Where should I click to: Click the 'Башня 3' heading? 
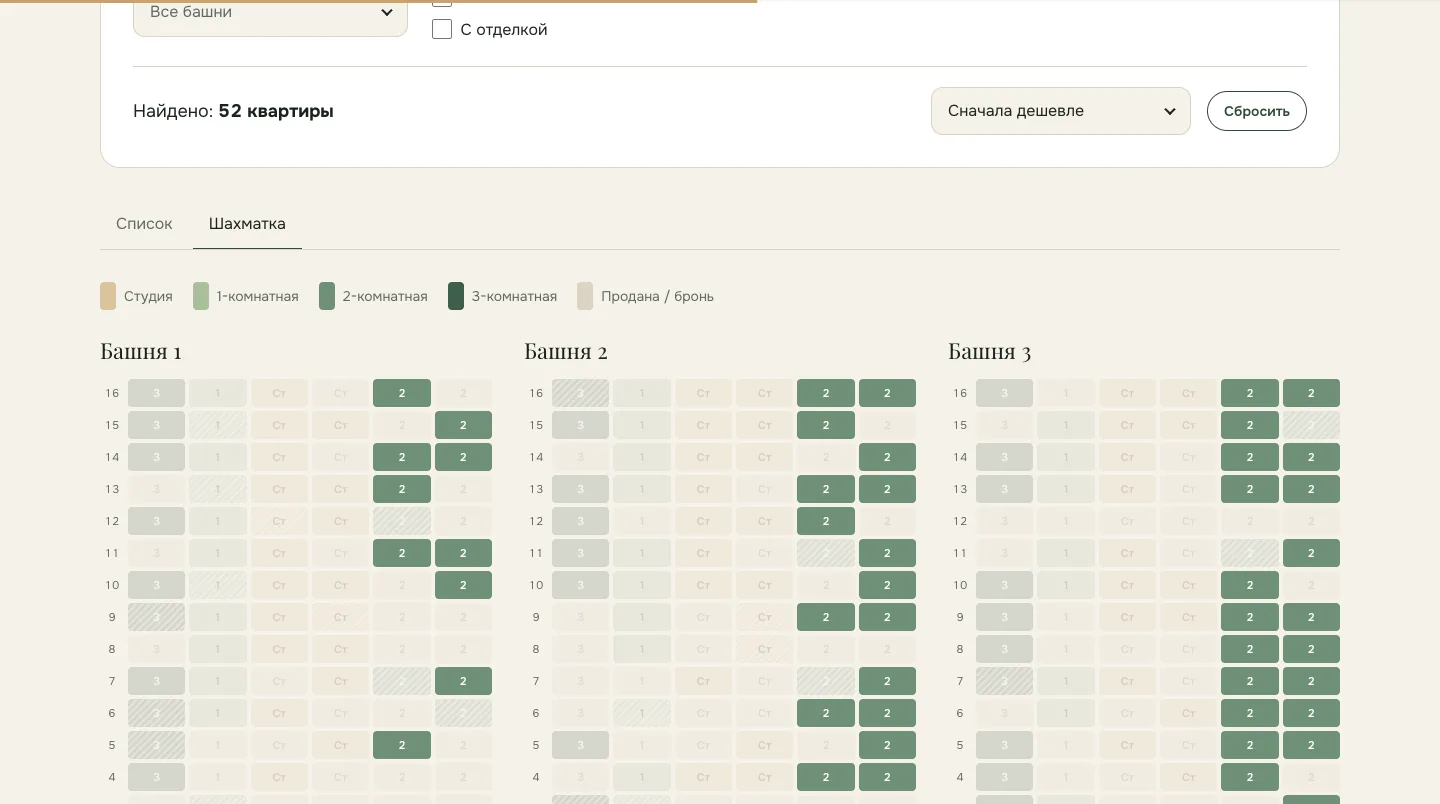click(989, 351)
